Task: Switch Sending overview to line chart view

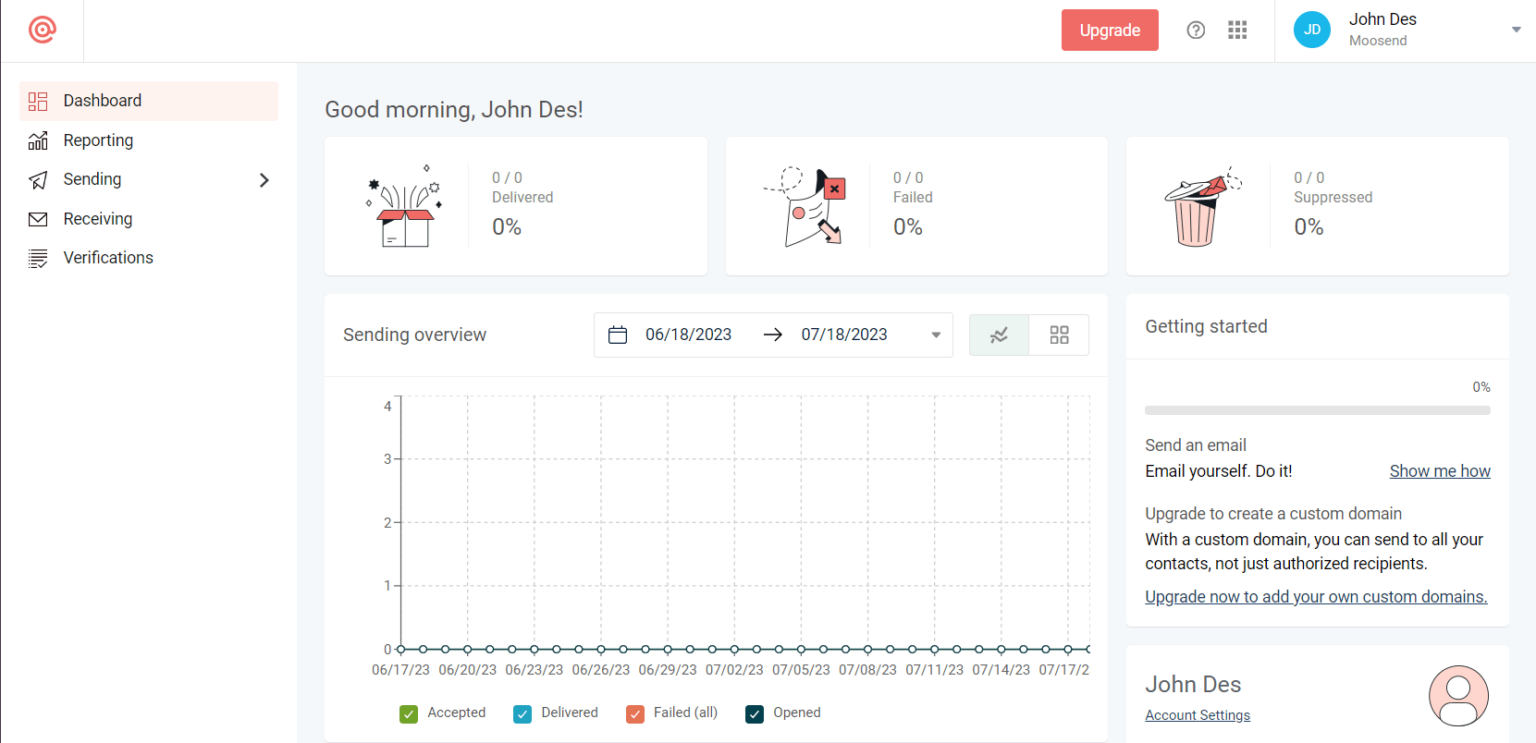Action: pos(998,335)
